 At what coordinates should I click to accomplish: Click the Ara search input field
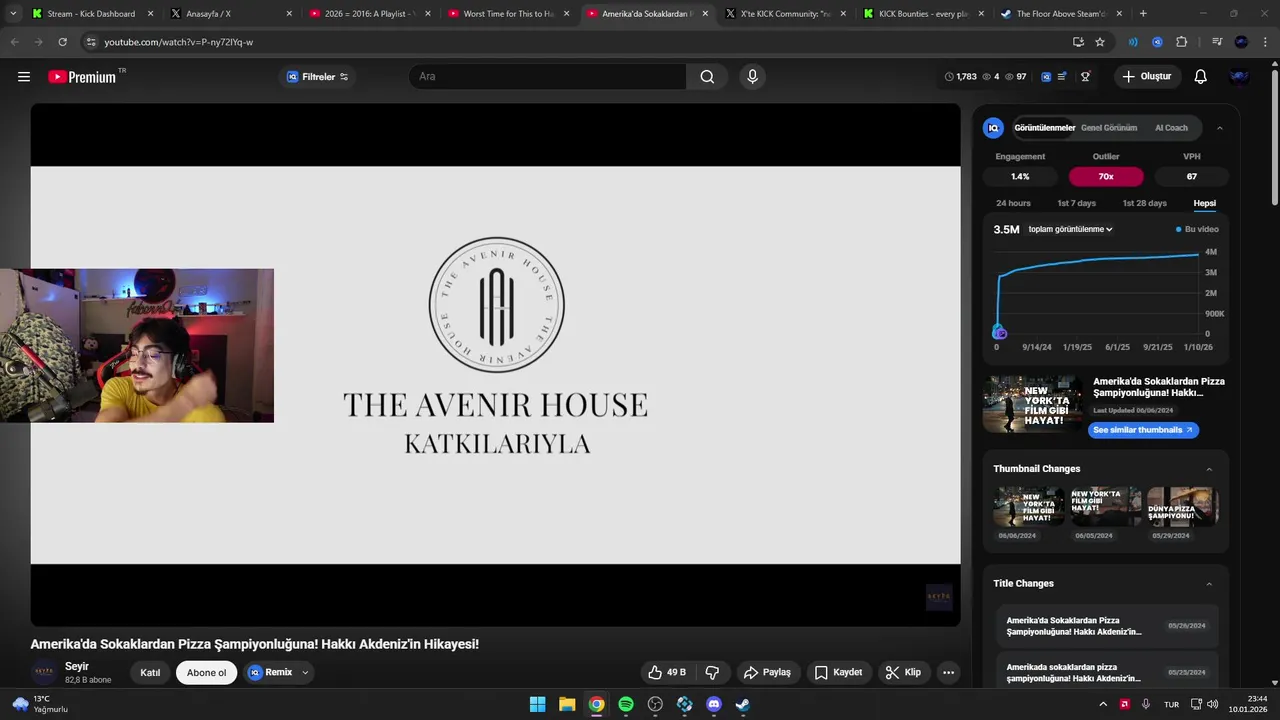(548, 77)
